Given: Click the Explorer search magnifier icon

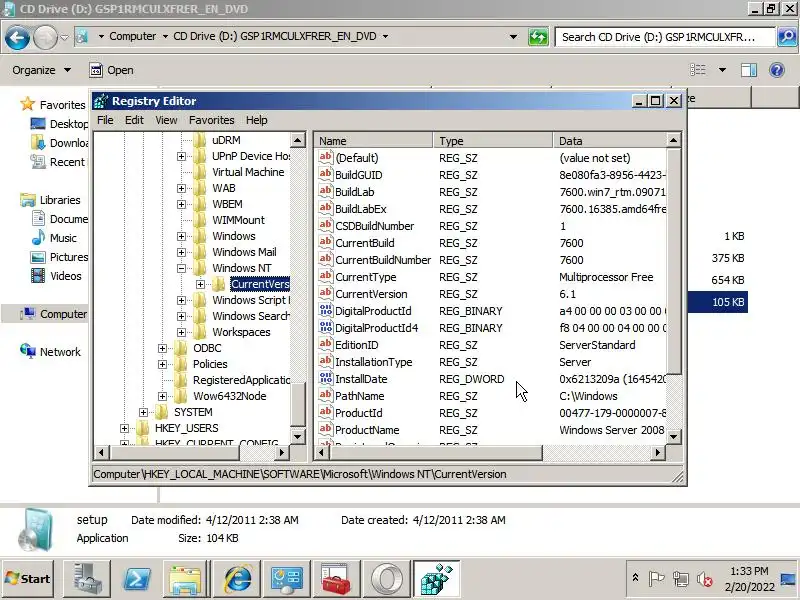Looking at the screenshot, I should pos(787,37).
